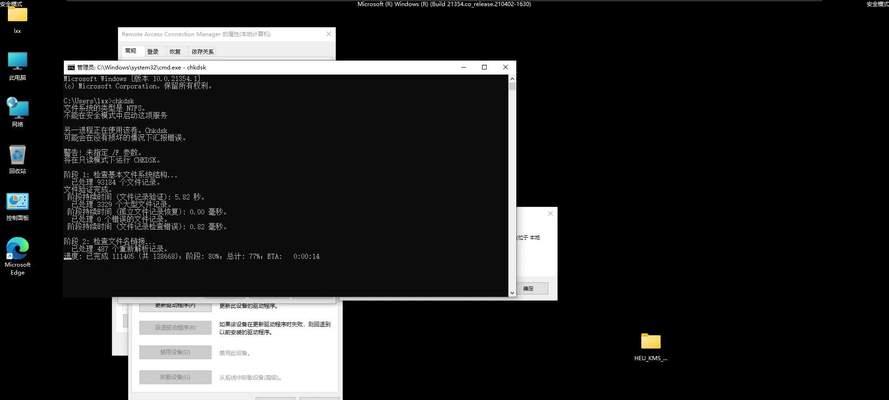Switch to 常规 tab in Remote Access properties
Viewport: 889px width, 400px height.
point(130,51)
